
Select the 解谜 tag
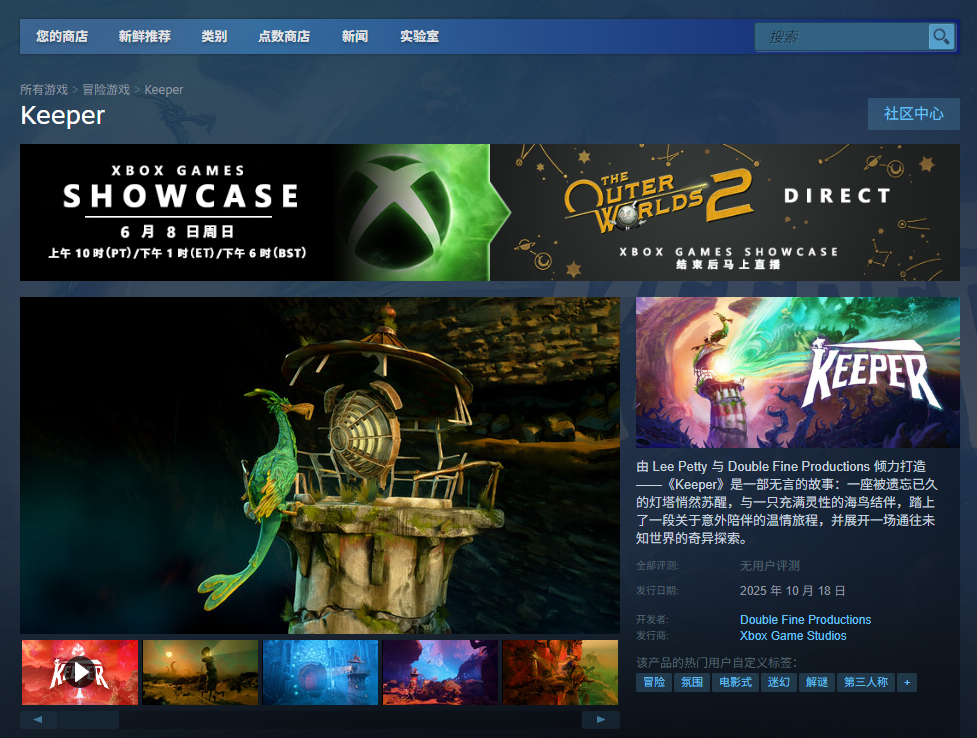(816, 682)
